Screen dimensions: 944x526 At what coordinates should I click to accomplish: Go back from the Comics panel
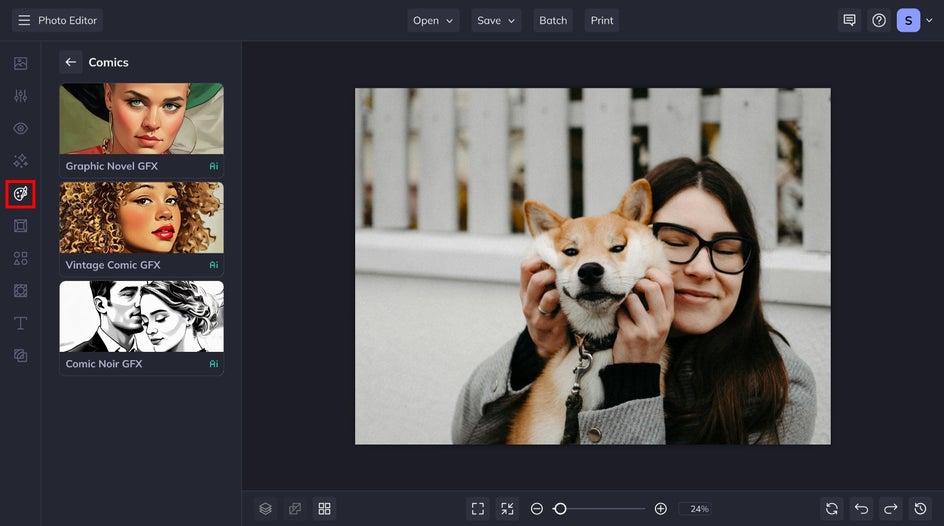tap(70, 62)
